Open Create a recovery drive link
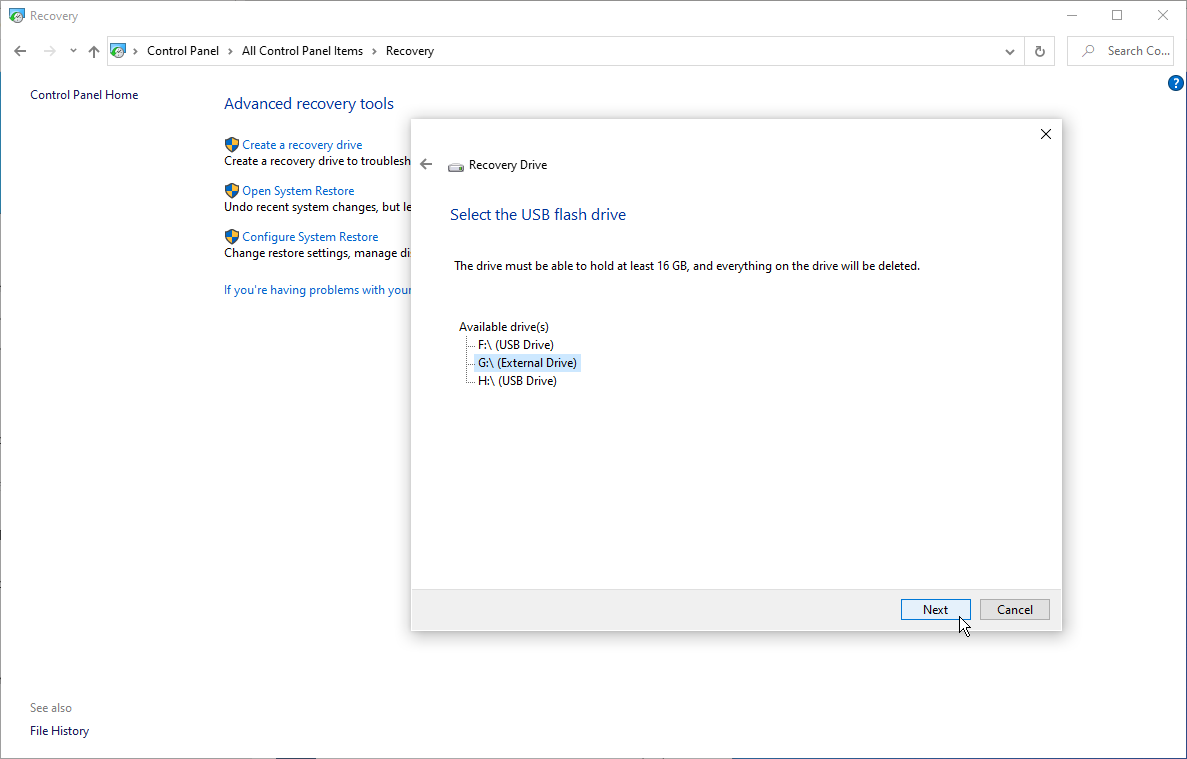 click(x=302, y=145)
